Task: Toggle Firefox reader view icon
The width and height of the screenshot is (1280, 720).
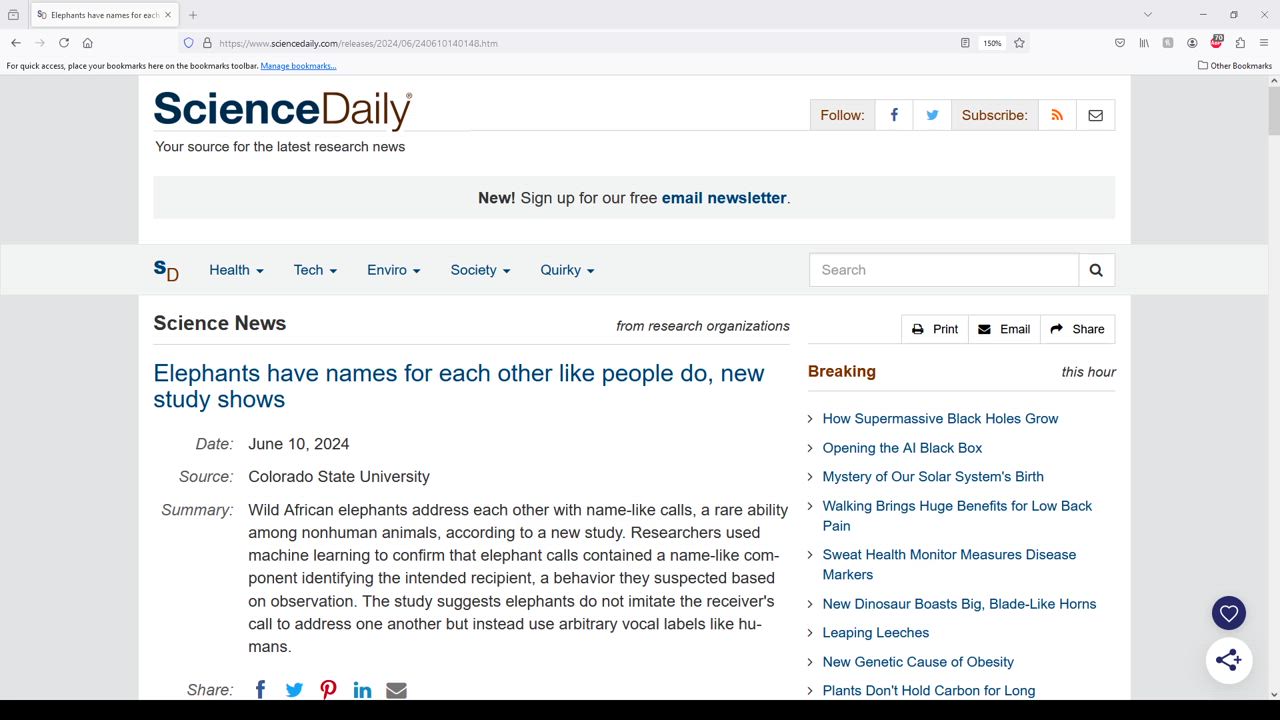Action: (965, 43)
